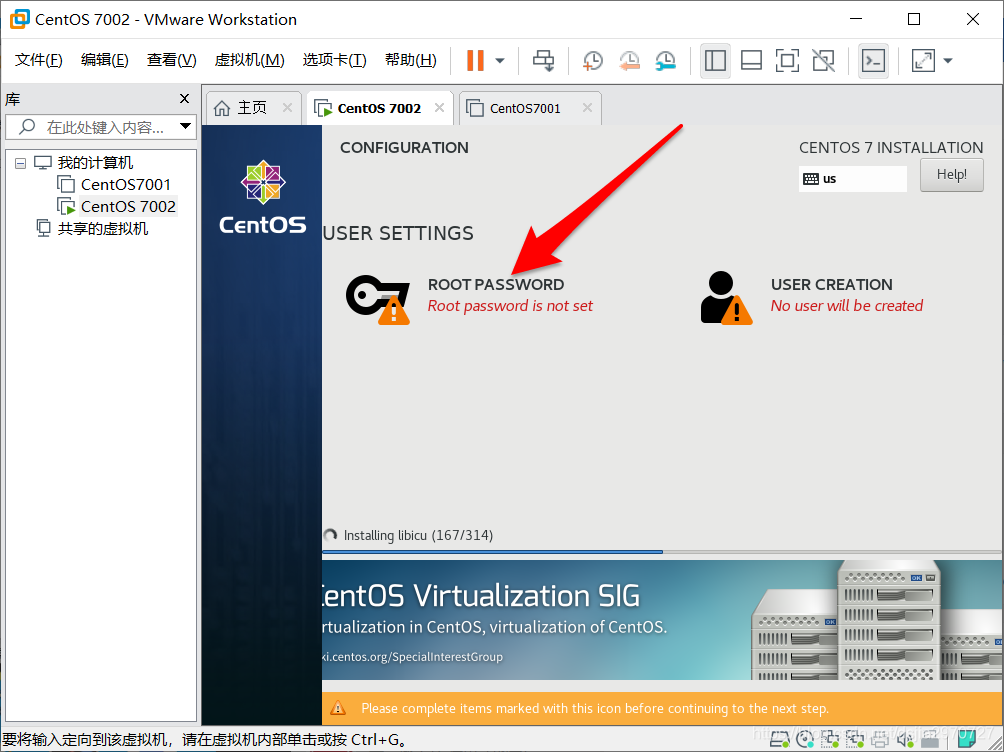1004x752 pixels.
Task: Click the warning triangle icon in orange bar
Action: click(337, 708)
